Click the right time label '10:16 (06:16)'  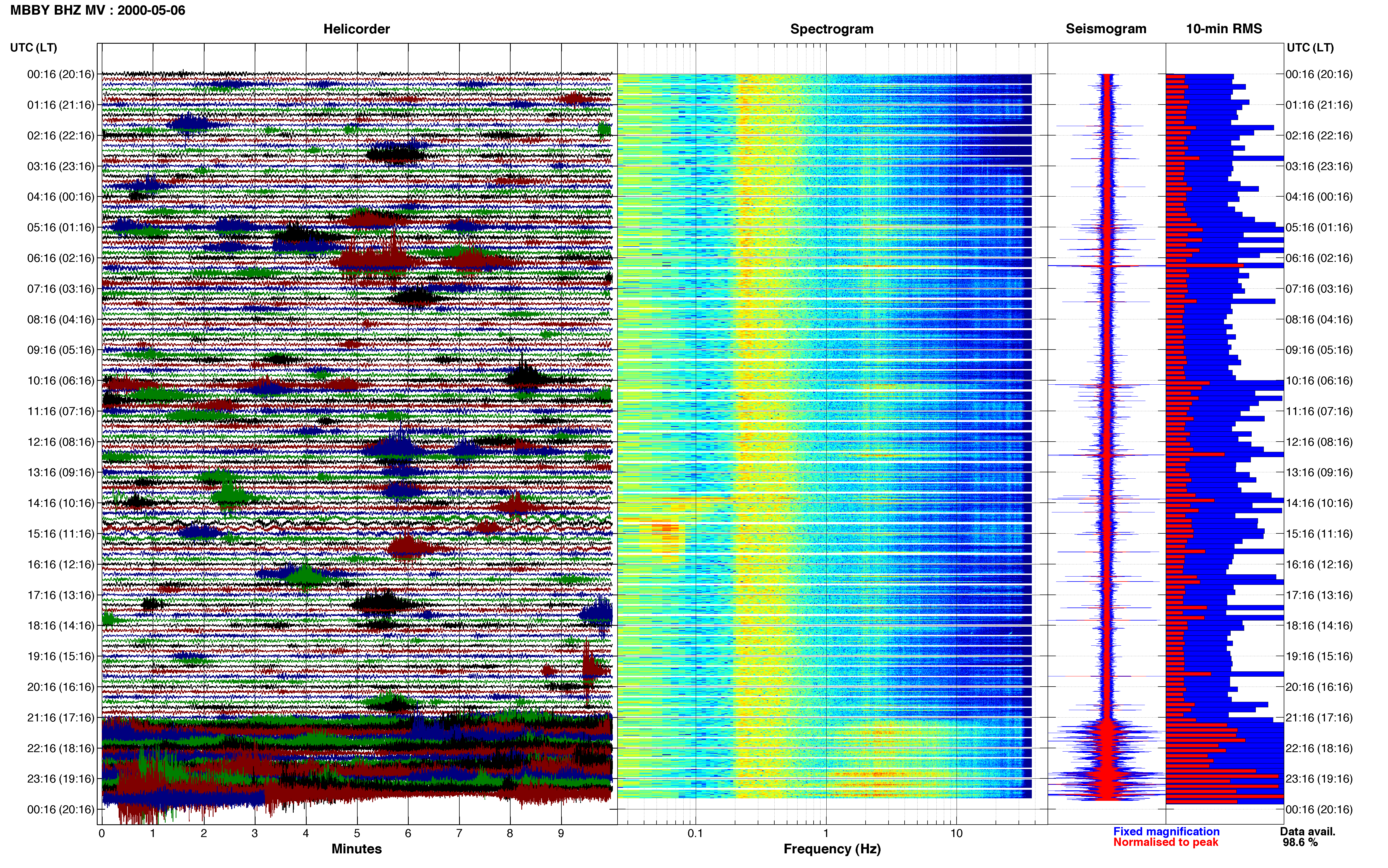tap(1319, 380)
